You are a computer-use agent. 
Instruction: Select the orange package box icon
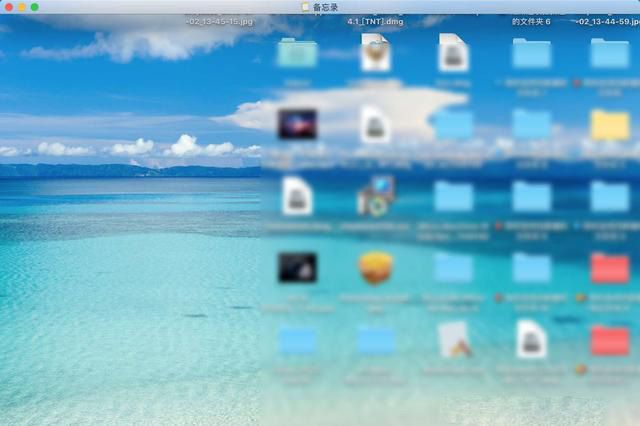[x=376, y=268]
